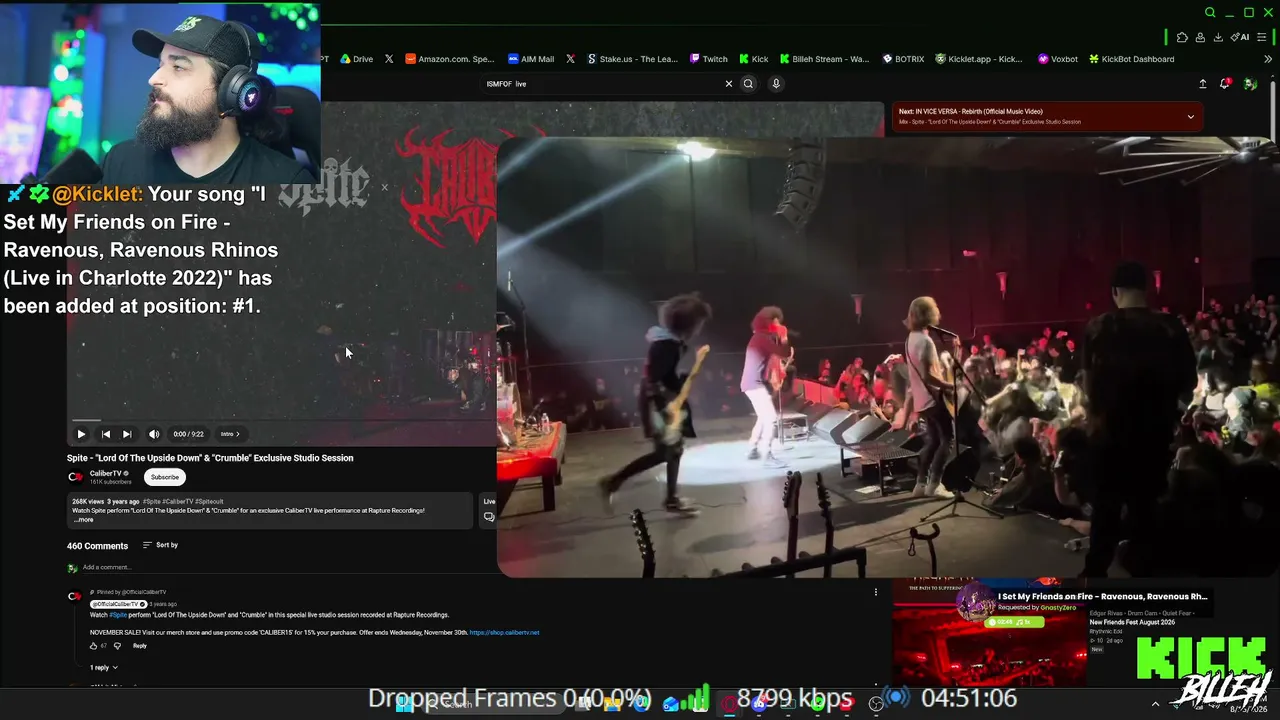This screenshot has height=720, width=1280.
Task: Open the shop.calibertv.net link
Action: click(x=504, y=633)
